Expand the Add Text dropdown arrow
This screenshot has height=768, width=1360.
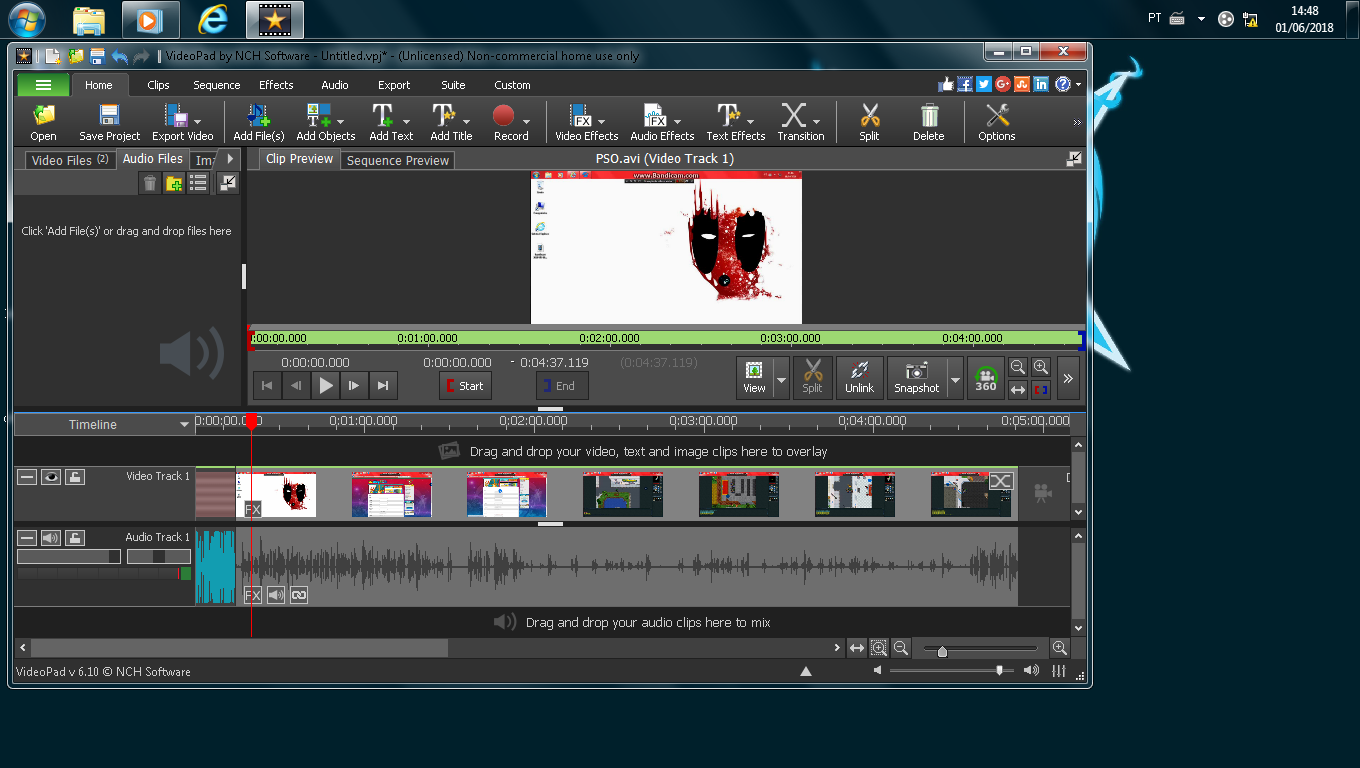coord(406,122)
